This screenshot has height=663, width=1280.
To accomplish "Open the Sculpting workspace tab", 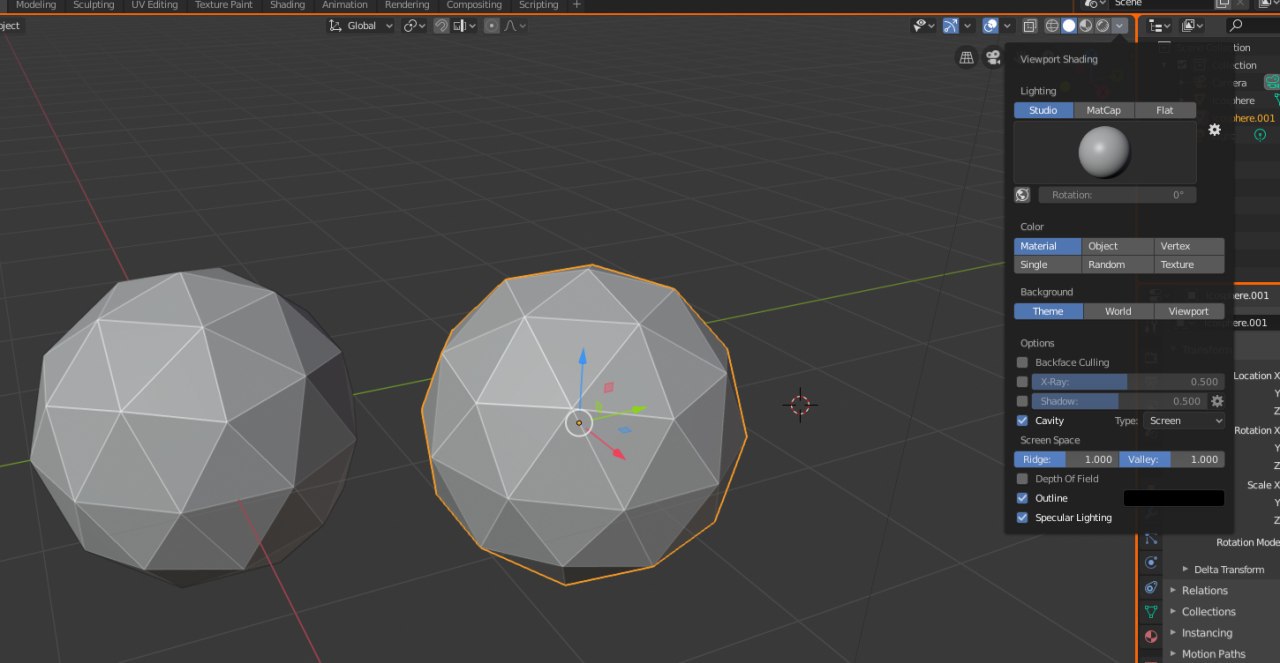I will 94,5.
